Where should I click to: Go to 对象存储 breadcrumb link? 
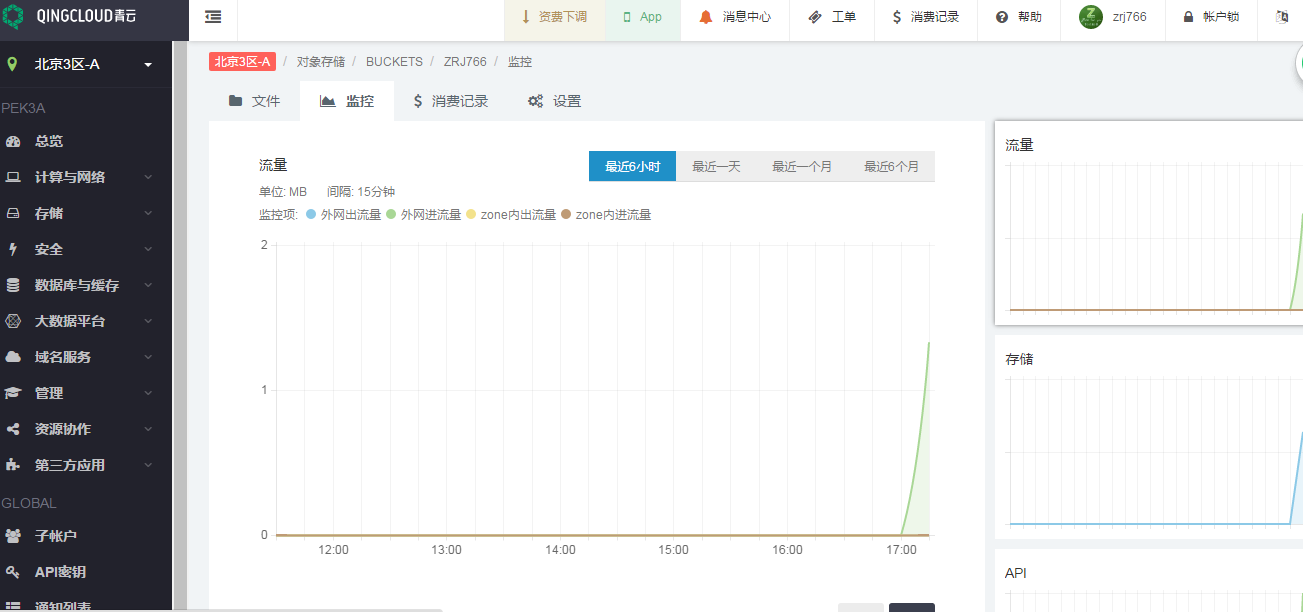click(320, 62)
